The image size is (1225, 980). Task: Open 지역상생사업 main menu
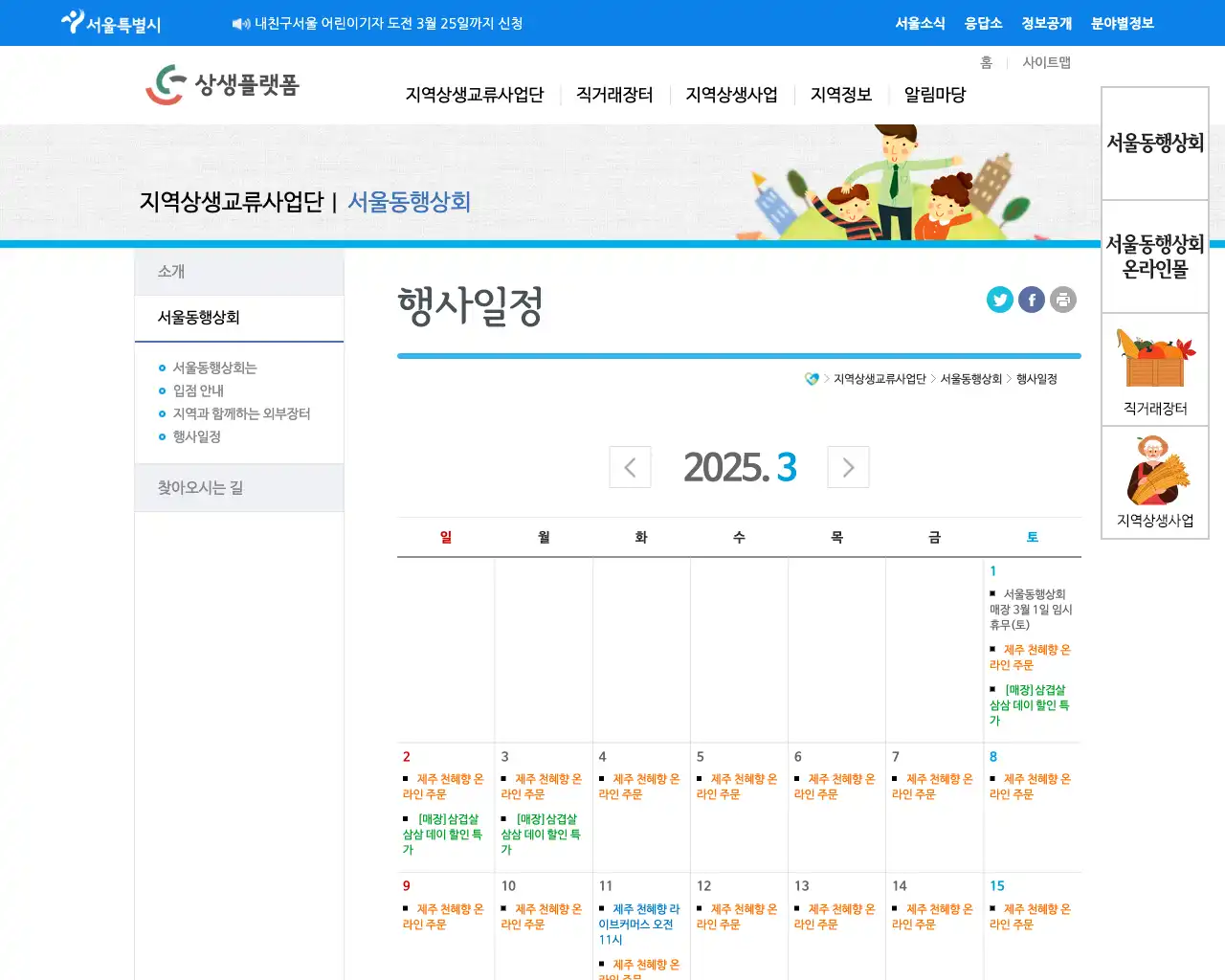tap(731, 95)
